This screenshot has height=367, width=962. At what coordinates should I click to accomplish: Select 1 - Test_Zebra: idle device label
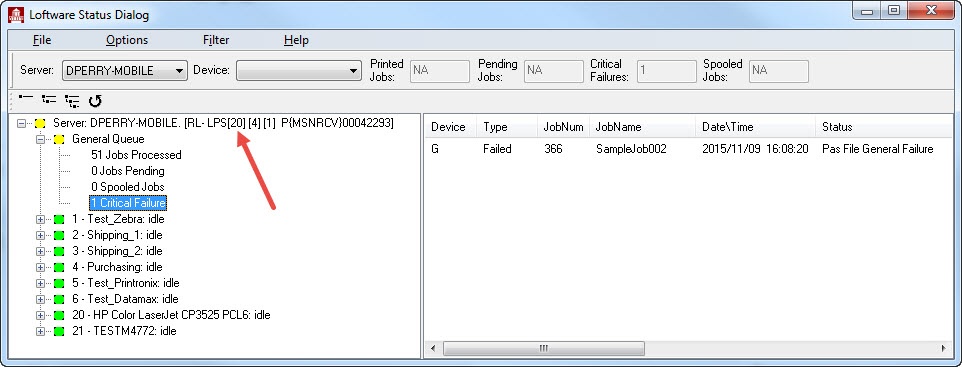[118, 219]
